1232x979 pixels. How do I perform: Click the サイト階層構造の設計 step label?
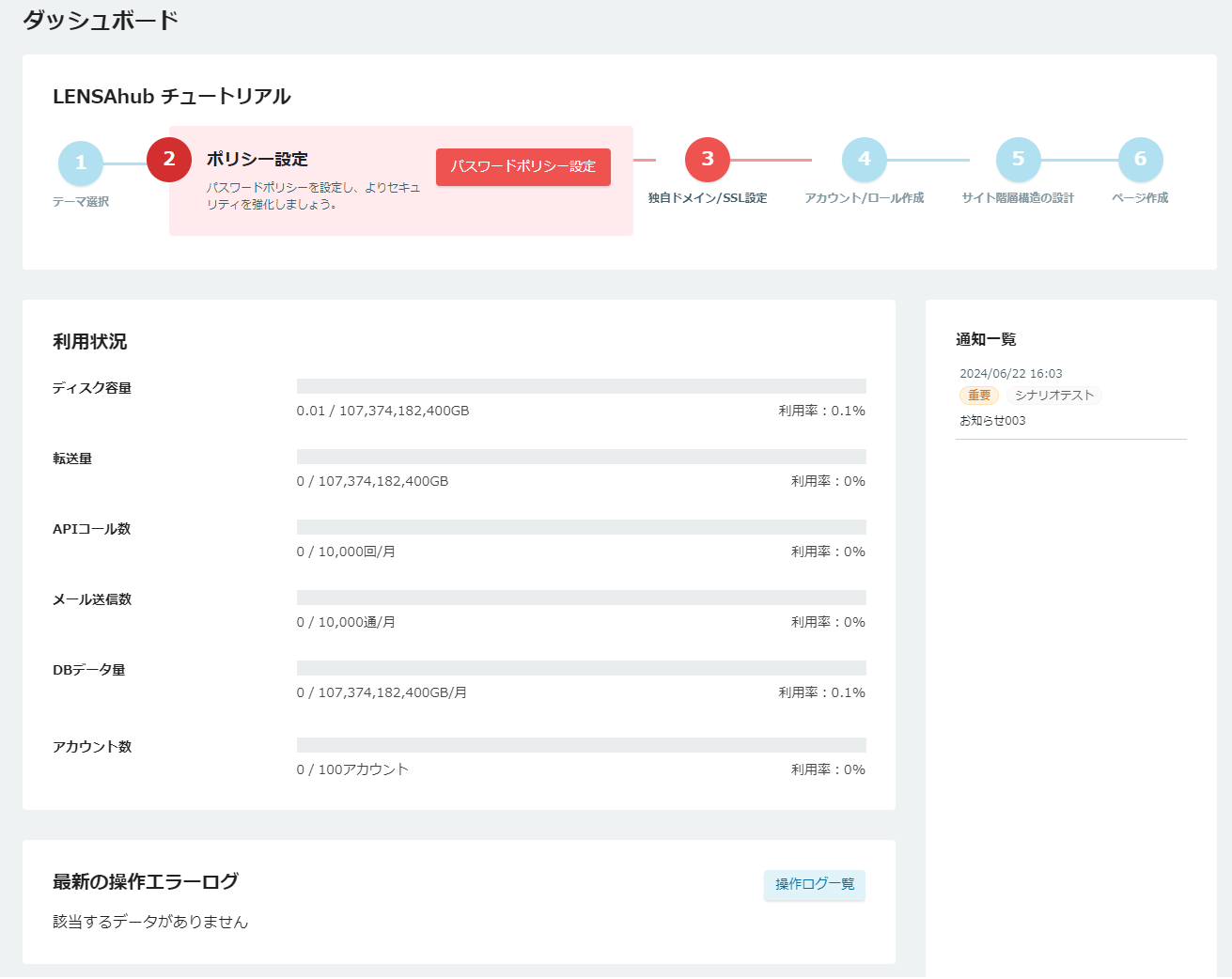click(1018, 198)
